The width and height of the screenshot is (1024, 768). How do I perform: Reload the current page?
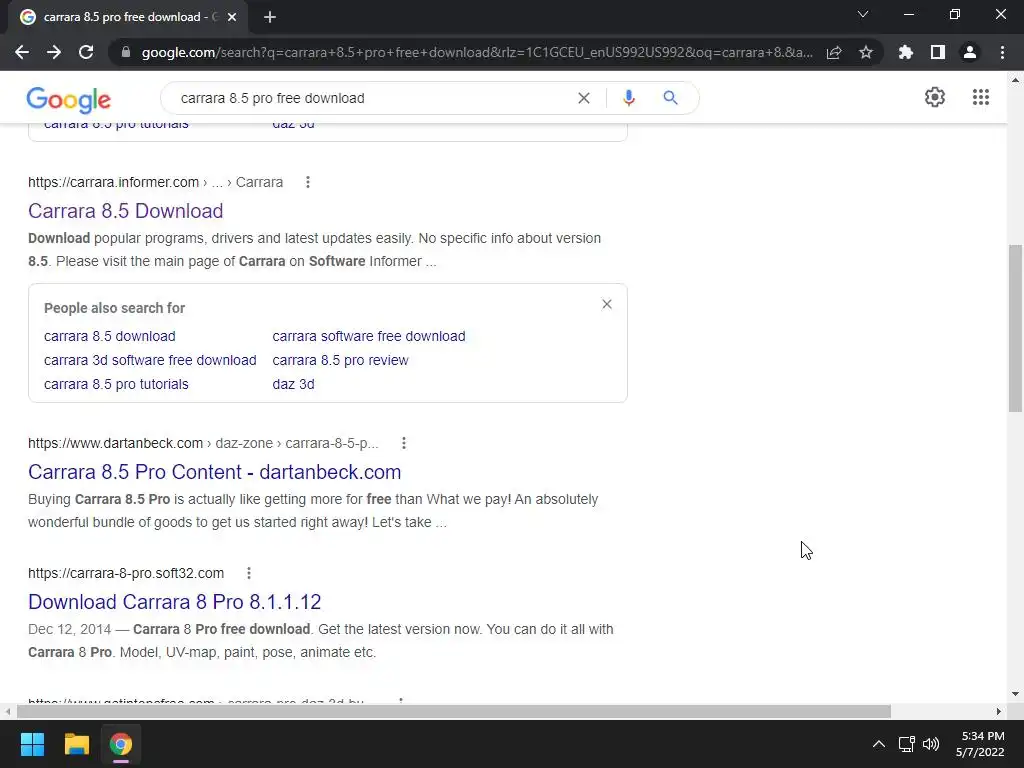[86, 52]
